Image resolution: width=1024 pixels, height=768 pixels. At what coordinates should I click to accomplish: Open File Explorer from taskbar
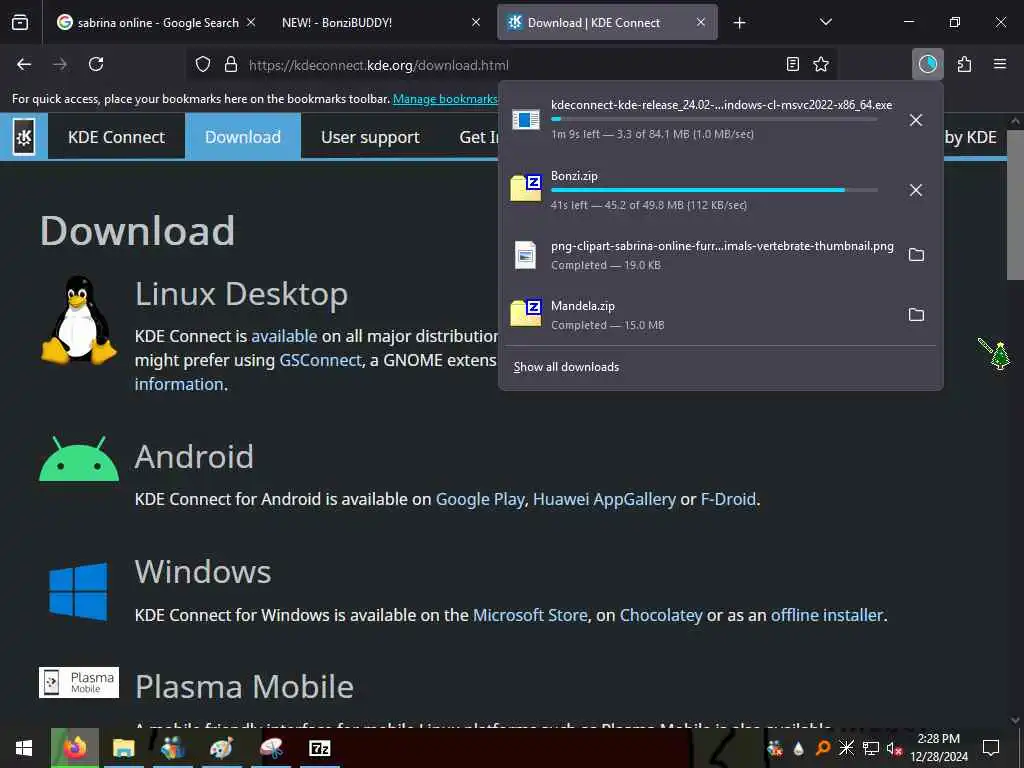pyautogui.click(x=123, y=748)
